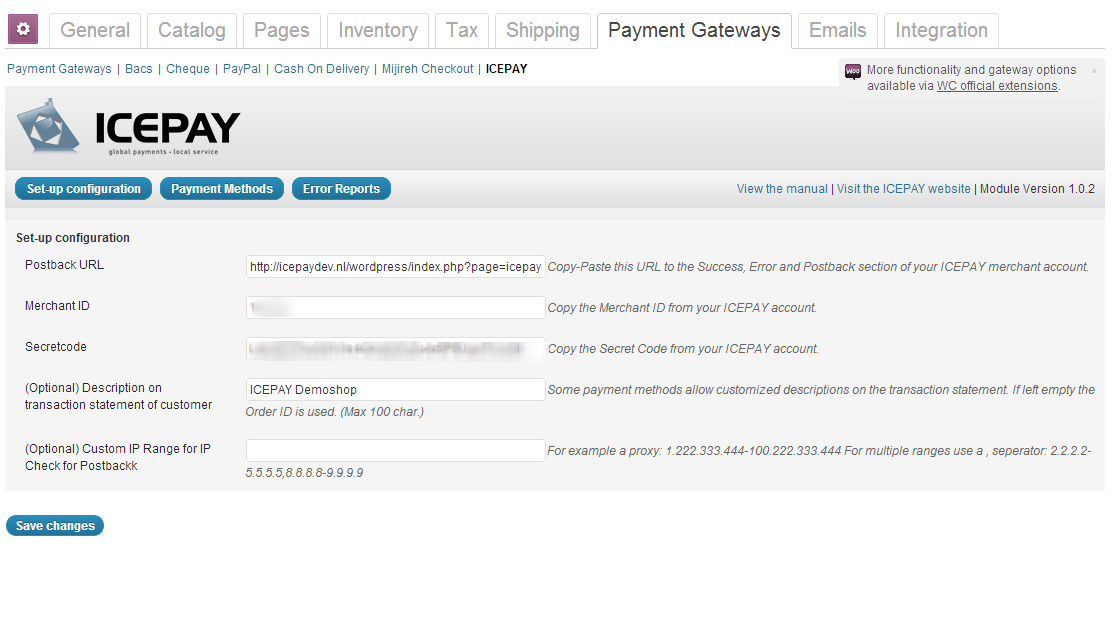Screen dimensions: 1117x624
Task: Click the WC official extensions link
Action: (996, 86)
